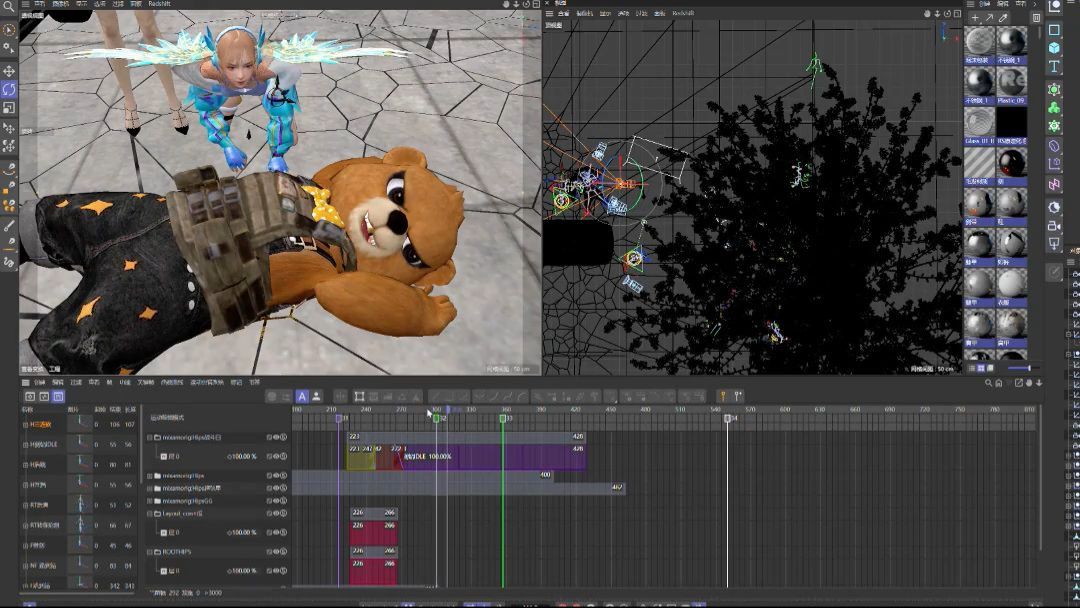
Task: Click the orbit icon of the perspective viewport
Action: 526,4
